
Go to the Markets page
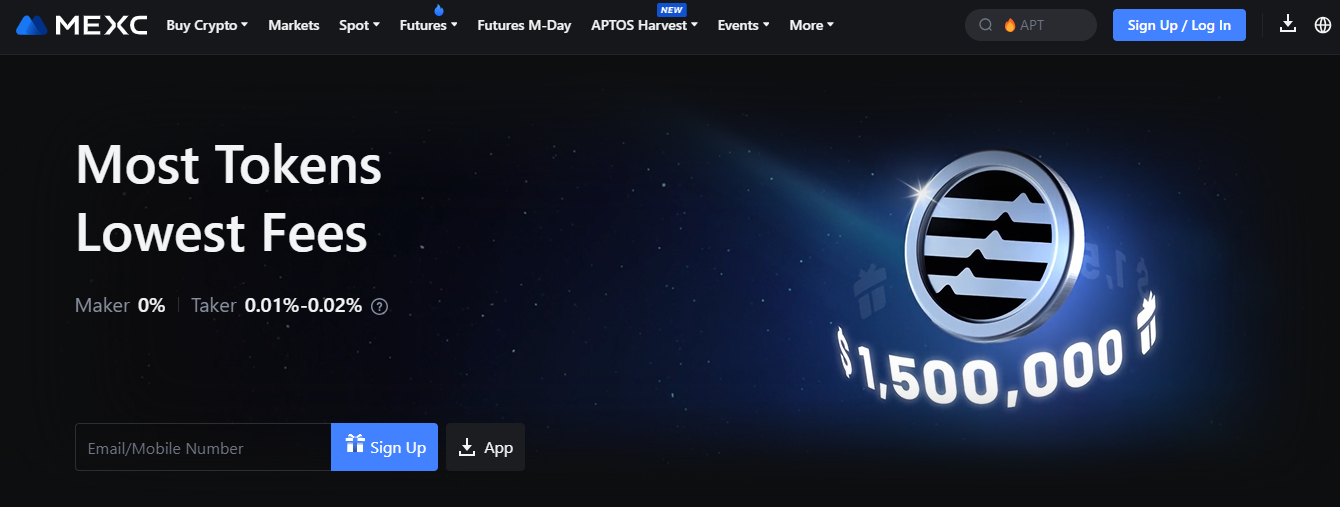pyautogui.click(x=294, y=25)
